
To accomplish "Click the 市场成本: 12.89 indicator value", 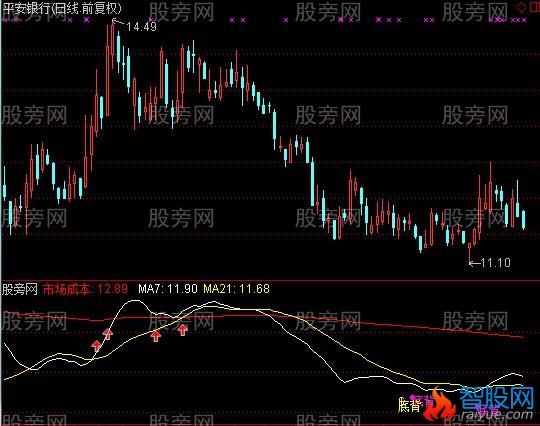I will coord(85,289).
